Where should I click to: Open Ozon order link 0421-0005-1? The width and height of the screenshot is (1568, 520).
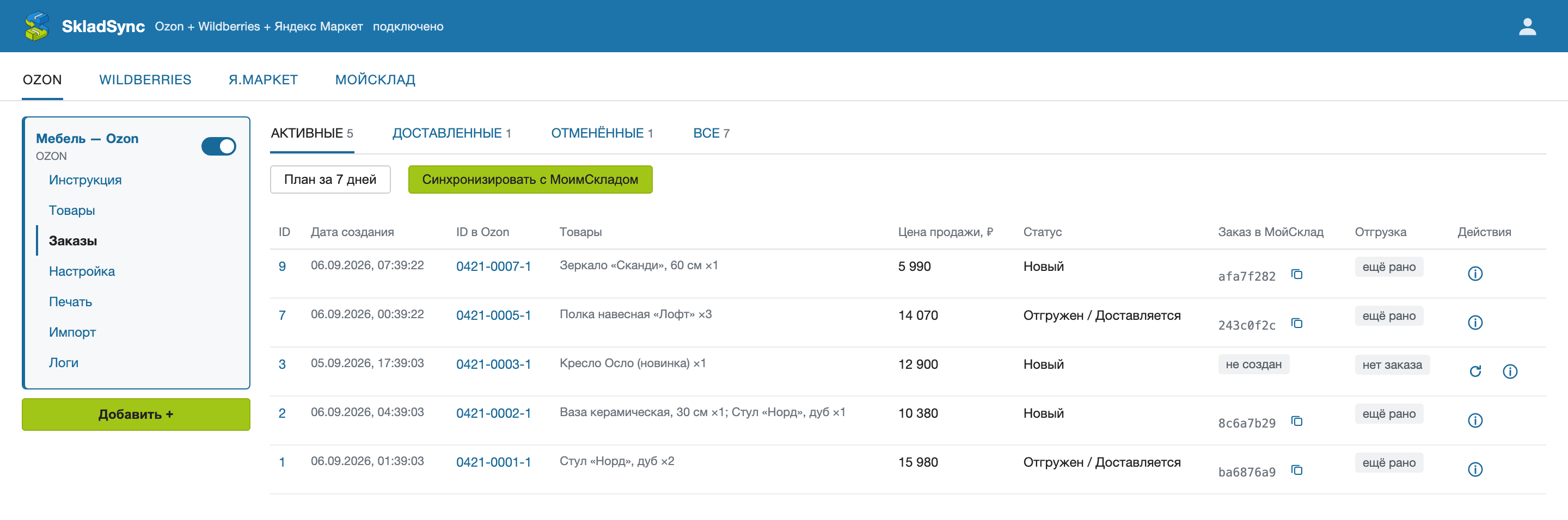tap(493, 315)
